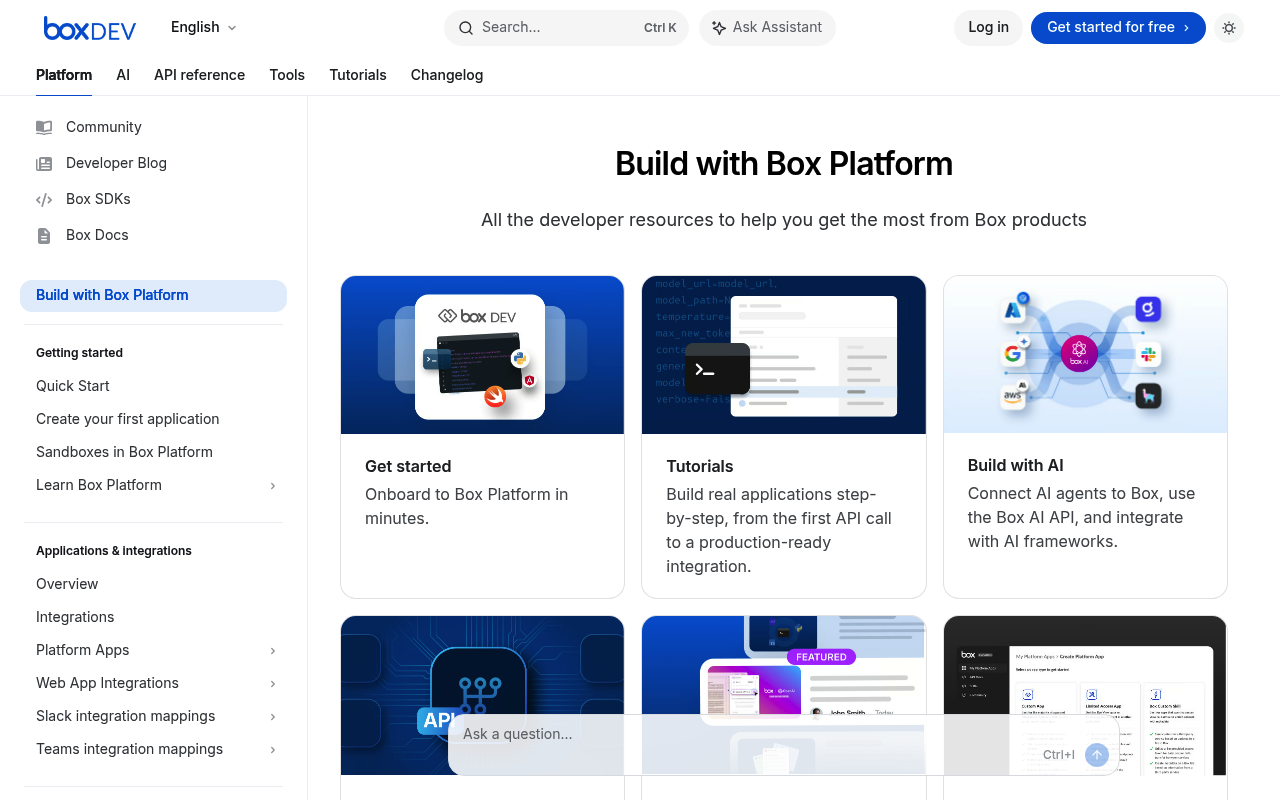Click the Community book icon
Image resolution: width=1280 pixels, height=800 pixels.
pyautogui.click(x=44, y=127)
